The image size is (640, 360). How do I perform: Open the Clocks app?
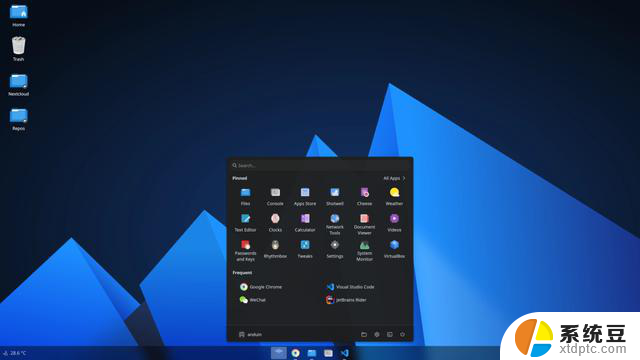coord(275,223)
